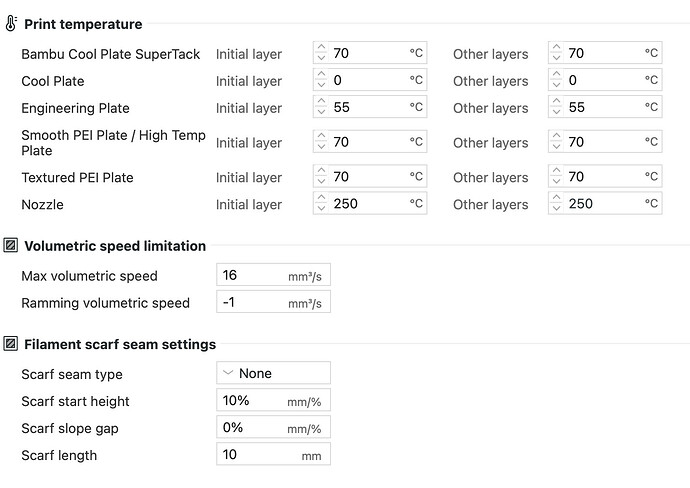The width and height of the screenshot is (690, 488).
Task: Click the Volumetric speed limitation section icon
Action: click(11, 246)
